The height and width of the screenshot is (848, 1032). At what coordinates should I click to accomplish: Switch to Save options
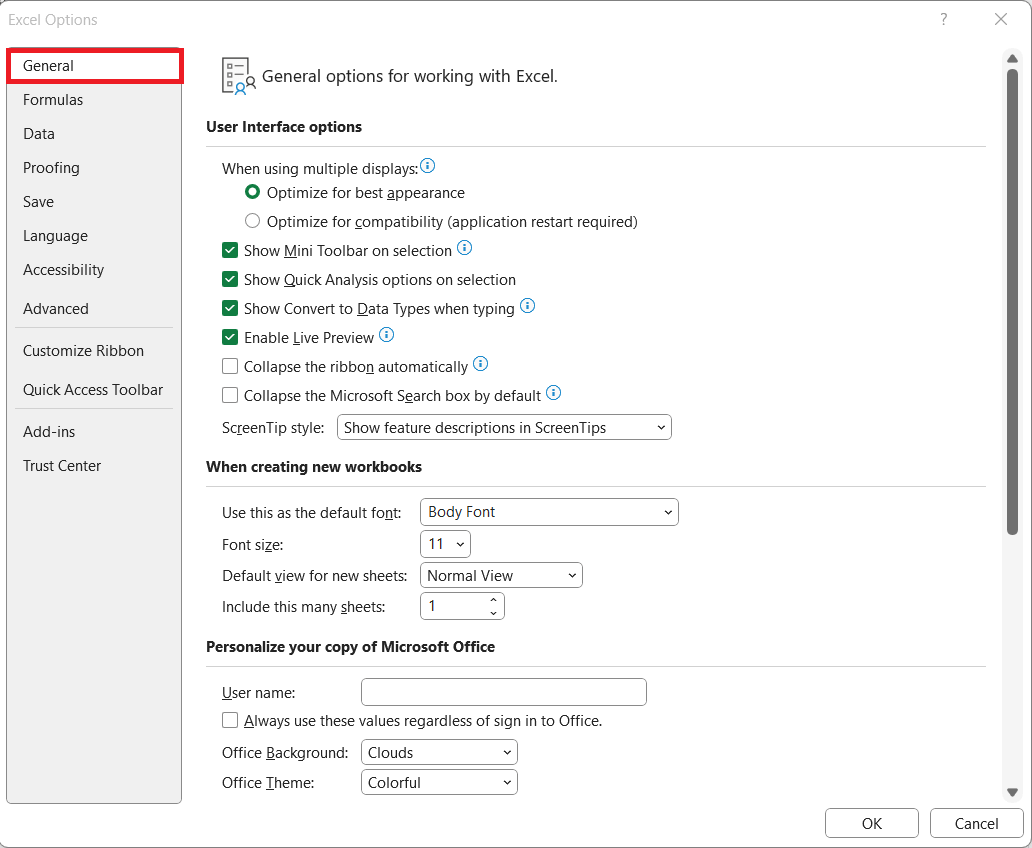coord(95,201)
